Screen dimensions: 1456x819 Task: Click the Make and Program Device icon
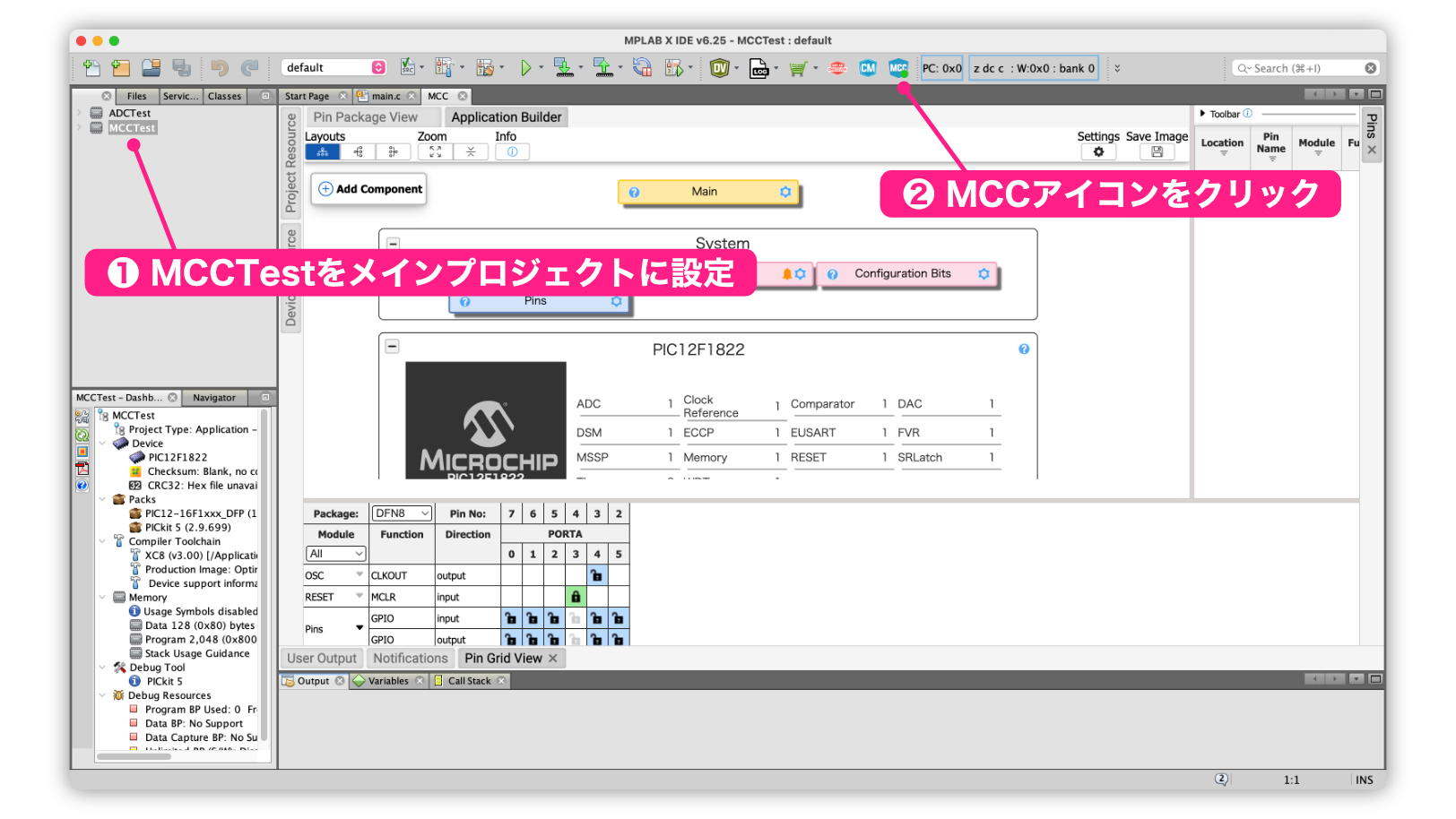563,68
